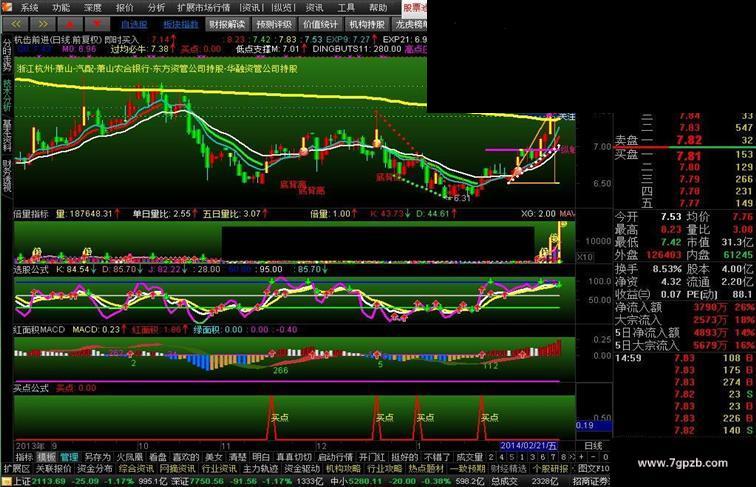Click the 上证 2113.69 index in the status bar
The image size is (756, 487).
pyautogui.click(x=40, y=481)
